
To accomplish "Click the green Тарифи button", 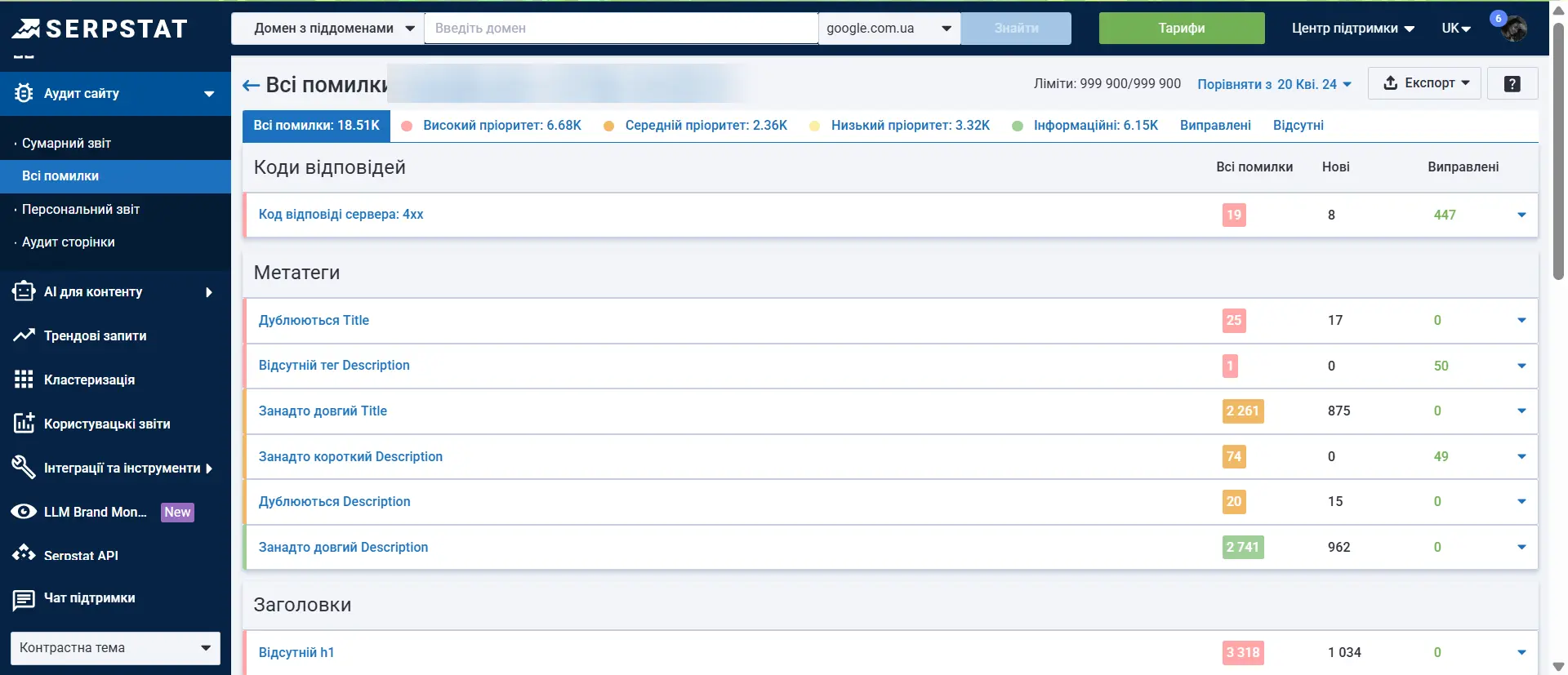I will [x=1181, y=29].
